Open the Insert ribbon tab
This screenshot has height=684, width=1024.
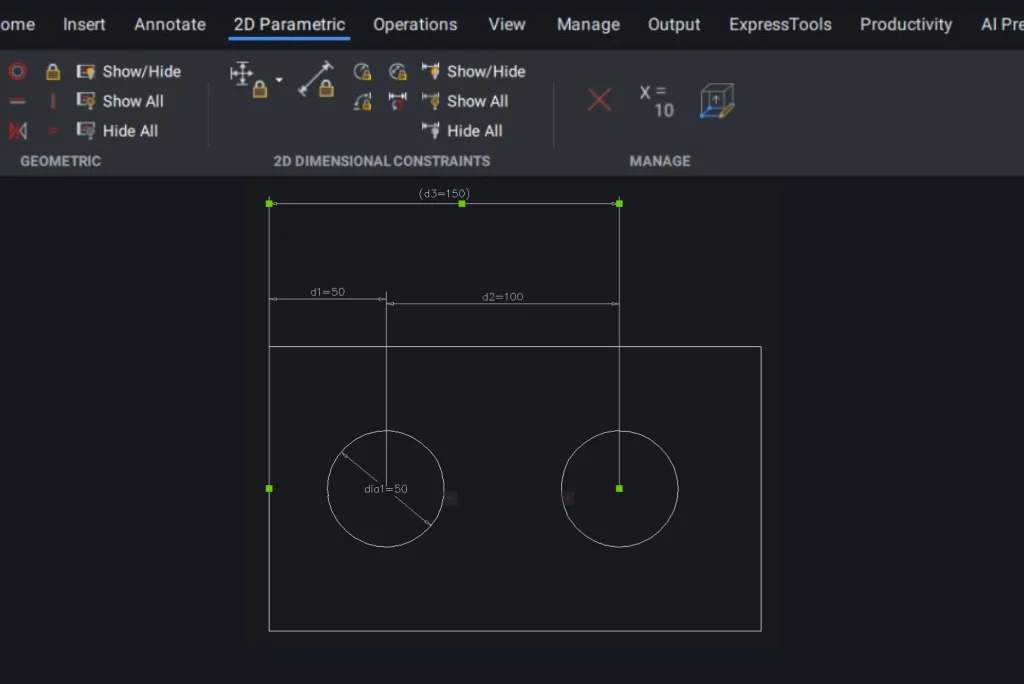click(84, 25)
